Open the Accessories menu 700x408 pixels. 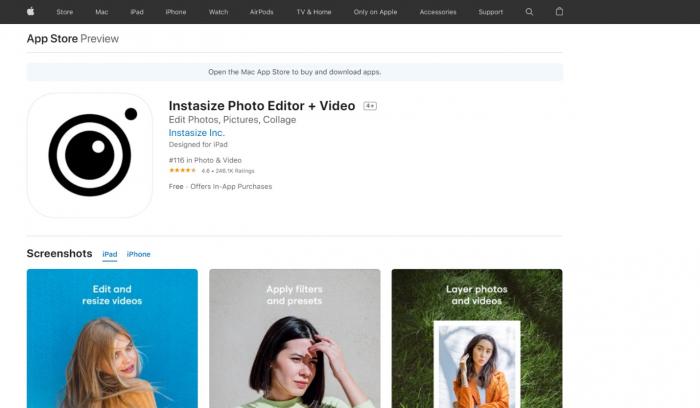438,12
